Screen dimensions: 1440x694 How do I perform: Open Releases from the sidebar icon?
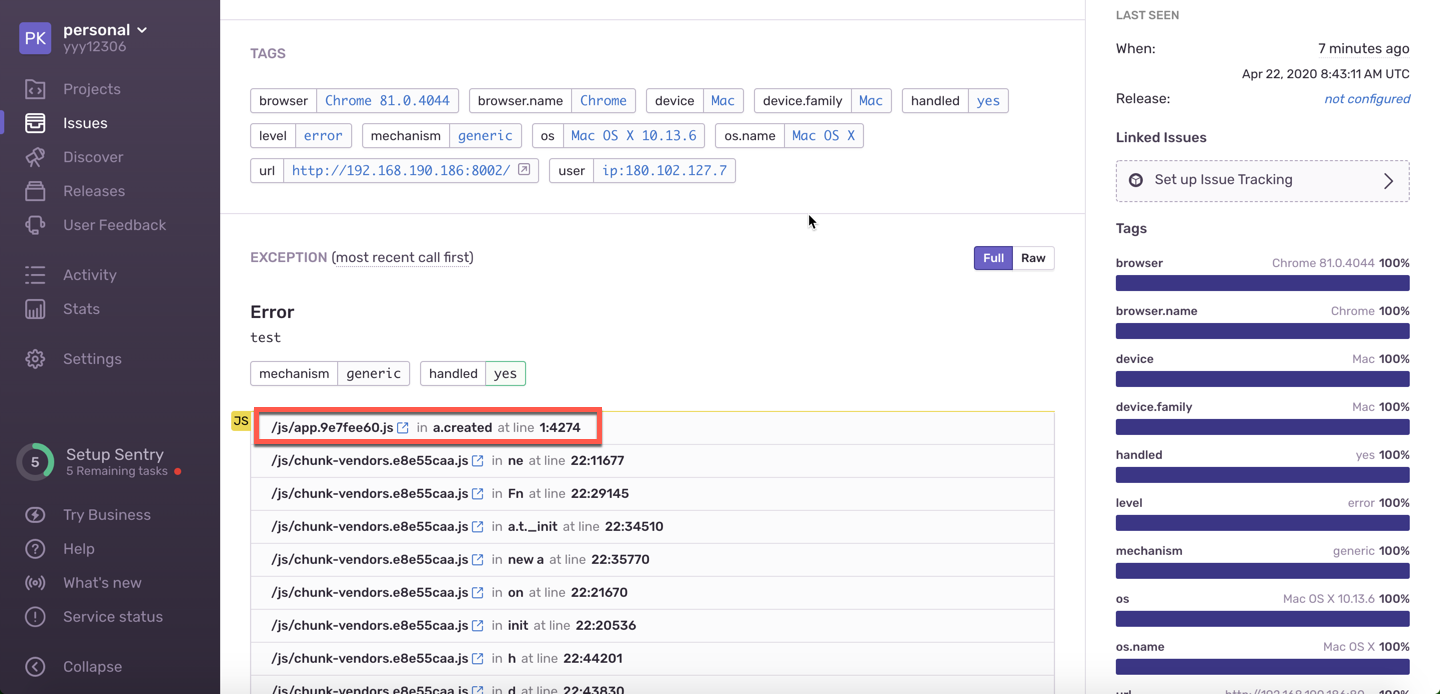[35, 191]
